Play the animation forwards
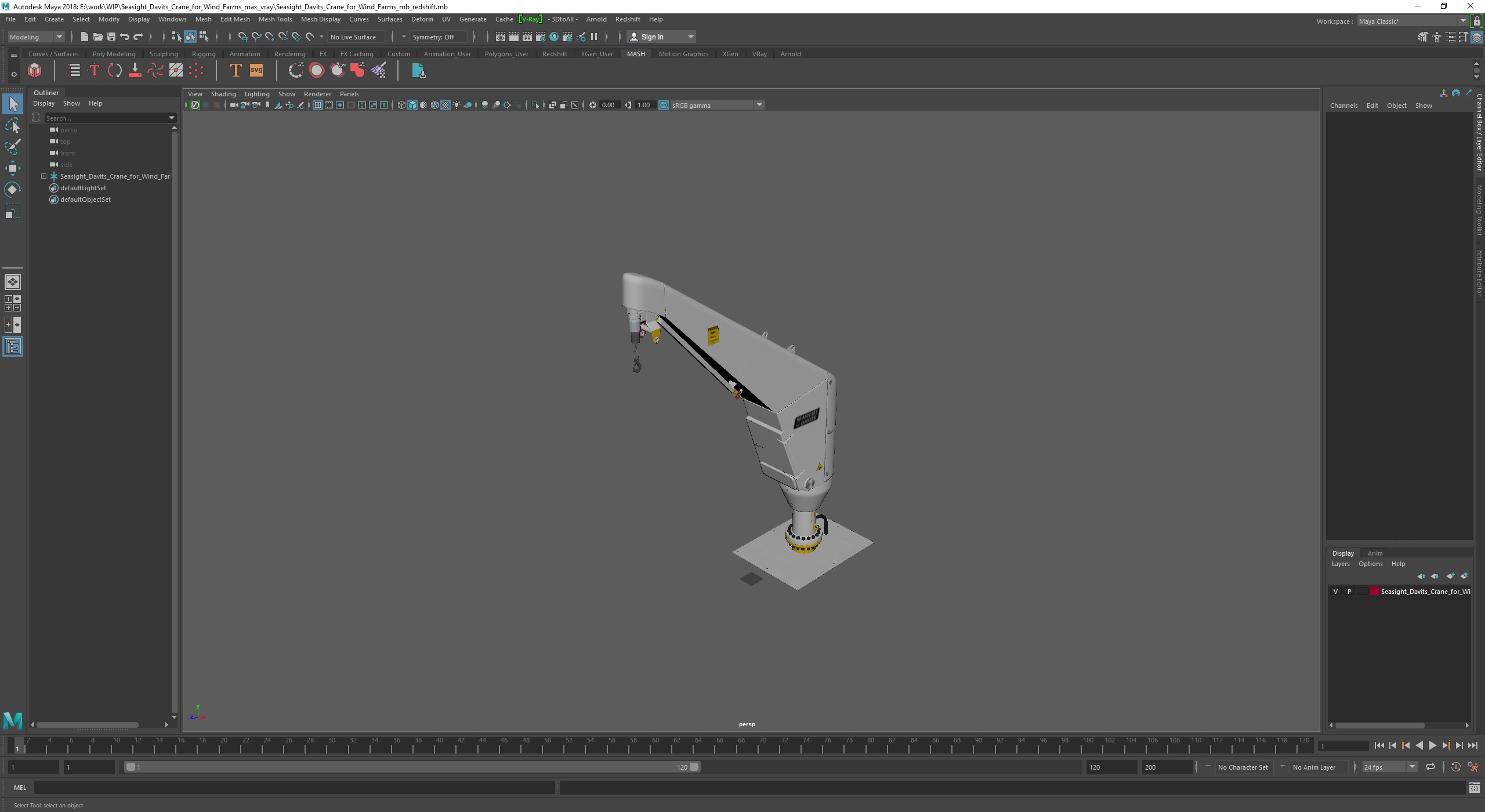Image resolution: width=1485 pixels, height=812 pixels. pyautogui.click(x=1432, y=746)
